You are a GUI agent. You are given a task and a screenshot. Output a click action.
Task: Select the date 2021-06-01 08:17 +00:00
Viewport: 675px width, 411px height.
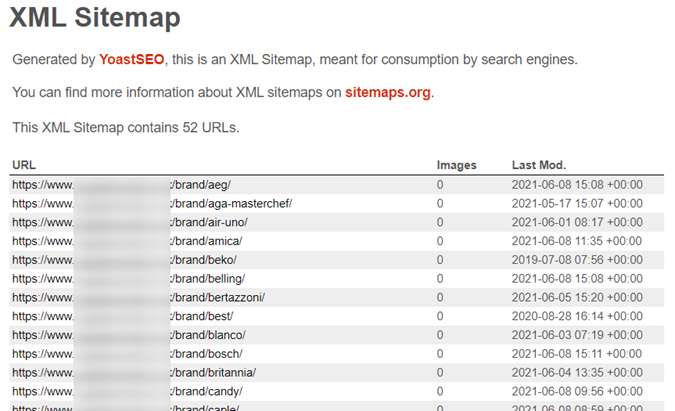577,222
